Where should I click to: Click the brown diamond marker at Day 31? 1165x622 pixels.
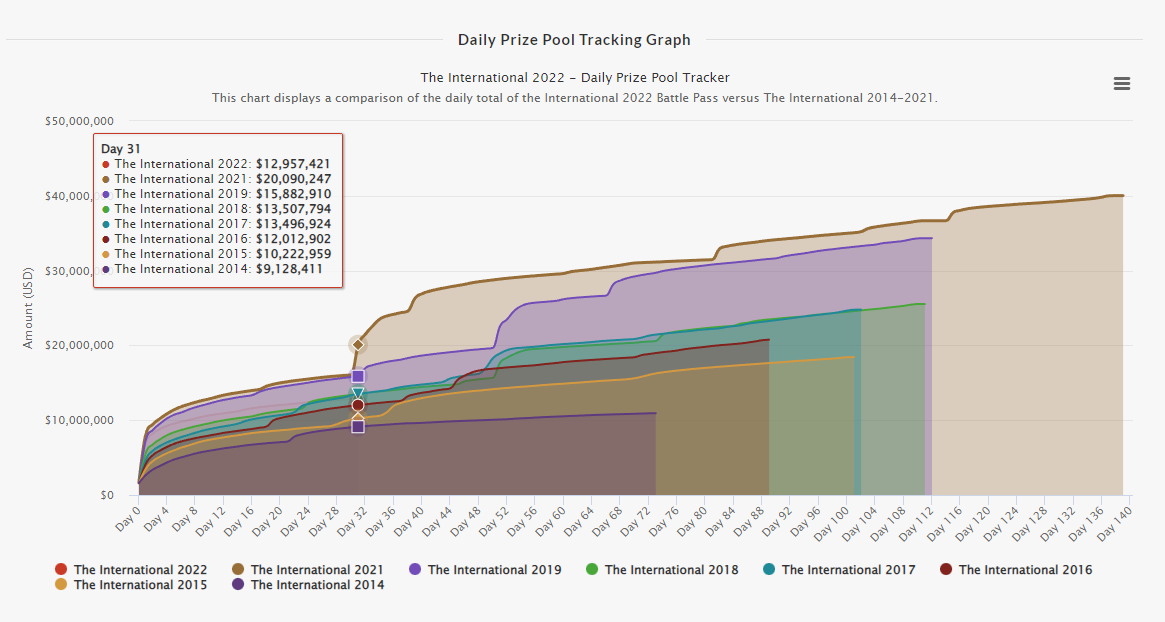[357, 344]
